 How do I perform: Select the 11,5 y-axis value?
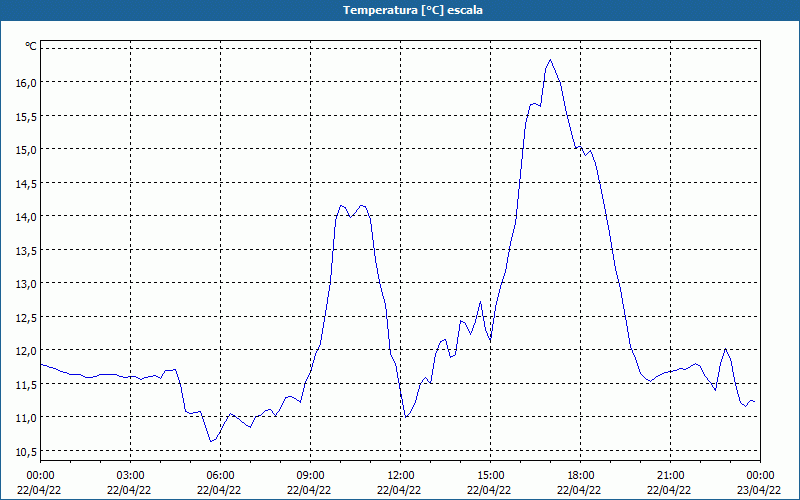[27, 385]
